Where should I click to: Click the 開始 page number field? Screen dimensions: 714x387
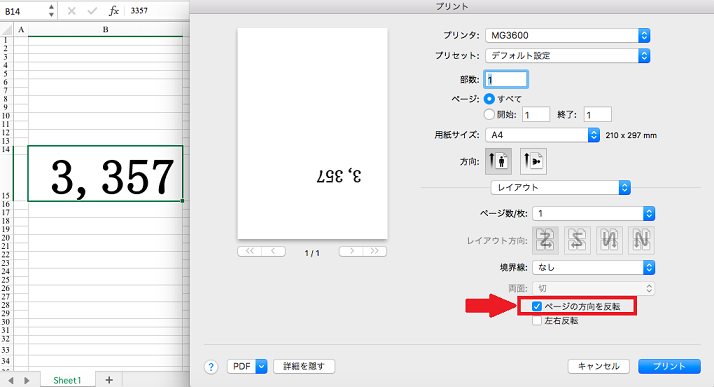(x=536, y=114)
